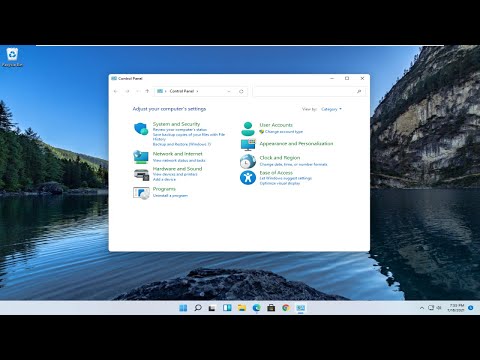
Task: Click Optimize visual display link
Action: (x=280, y=183)
